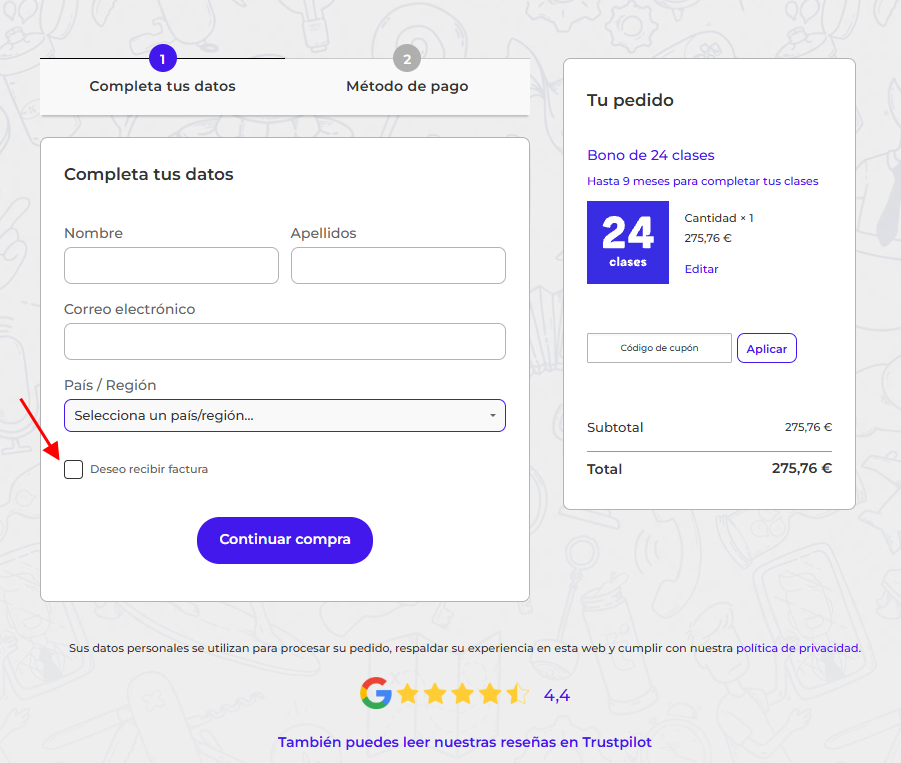Open the País / Región dropdown
The width and height of the screenshot is (901, 763).
tap(284, 415)
